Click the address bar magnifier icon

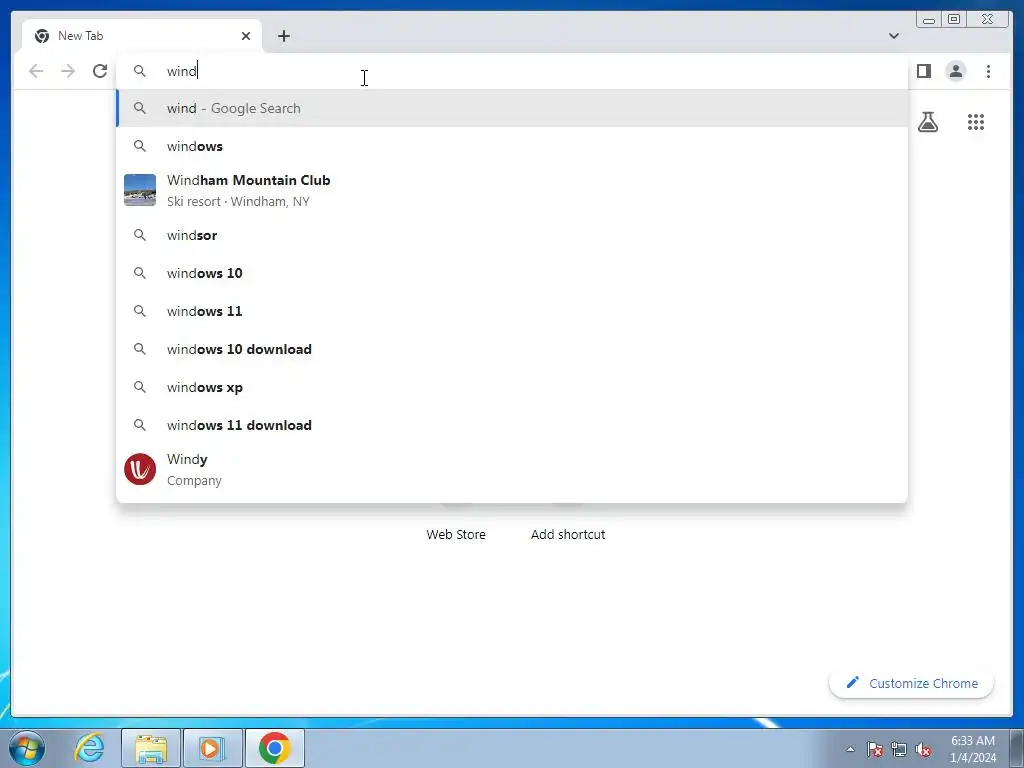click(140, 71)
